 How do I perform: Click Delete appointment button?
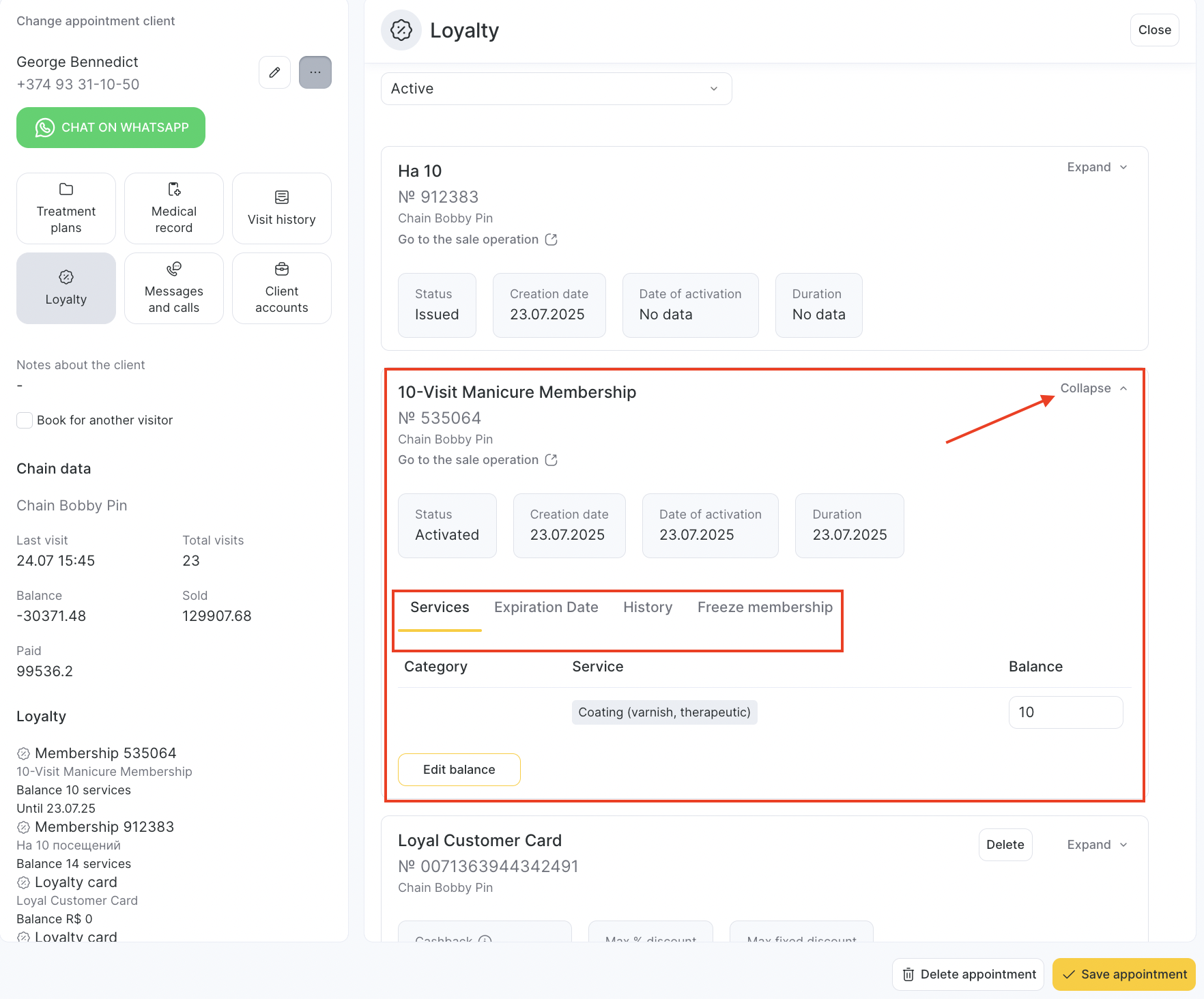click(968, 974)
